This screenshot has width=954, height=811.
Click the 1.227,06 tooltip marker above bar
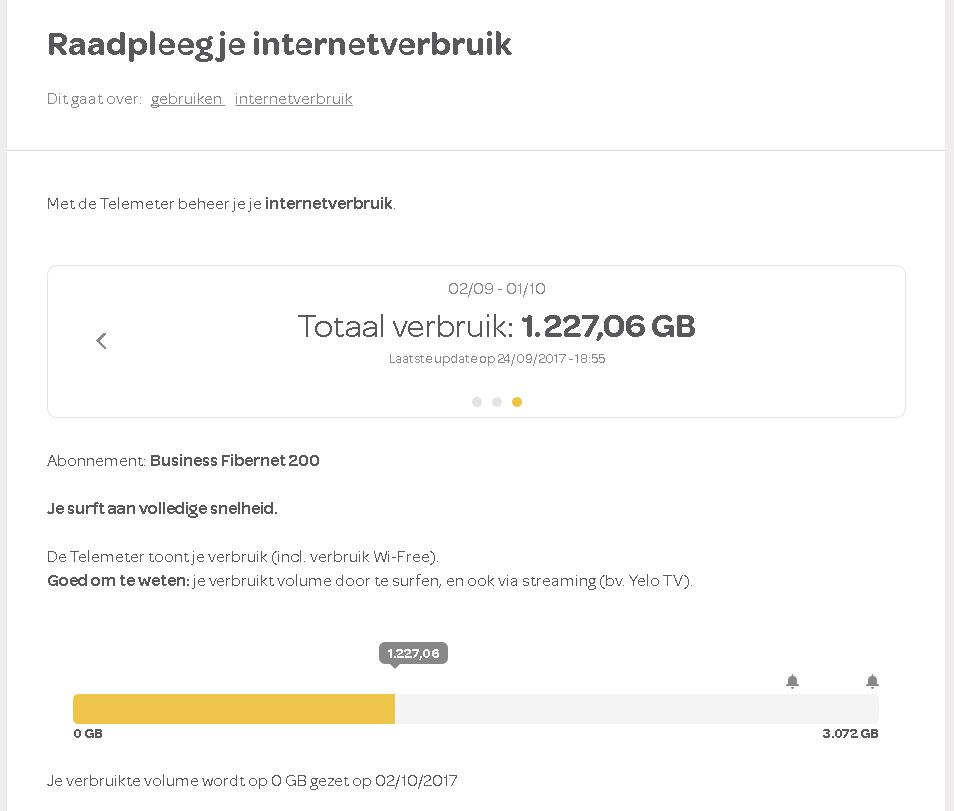[413, 654]
